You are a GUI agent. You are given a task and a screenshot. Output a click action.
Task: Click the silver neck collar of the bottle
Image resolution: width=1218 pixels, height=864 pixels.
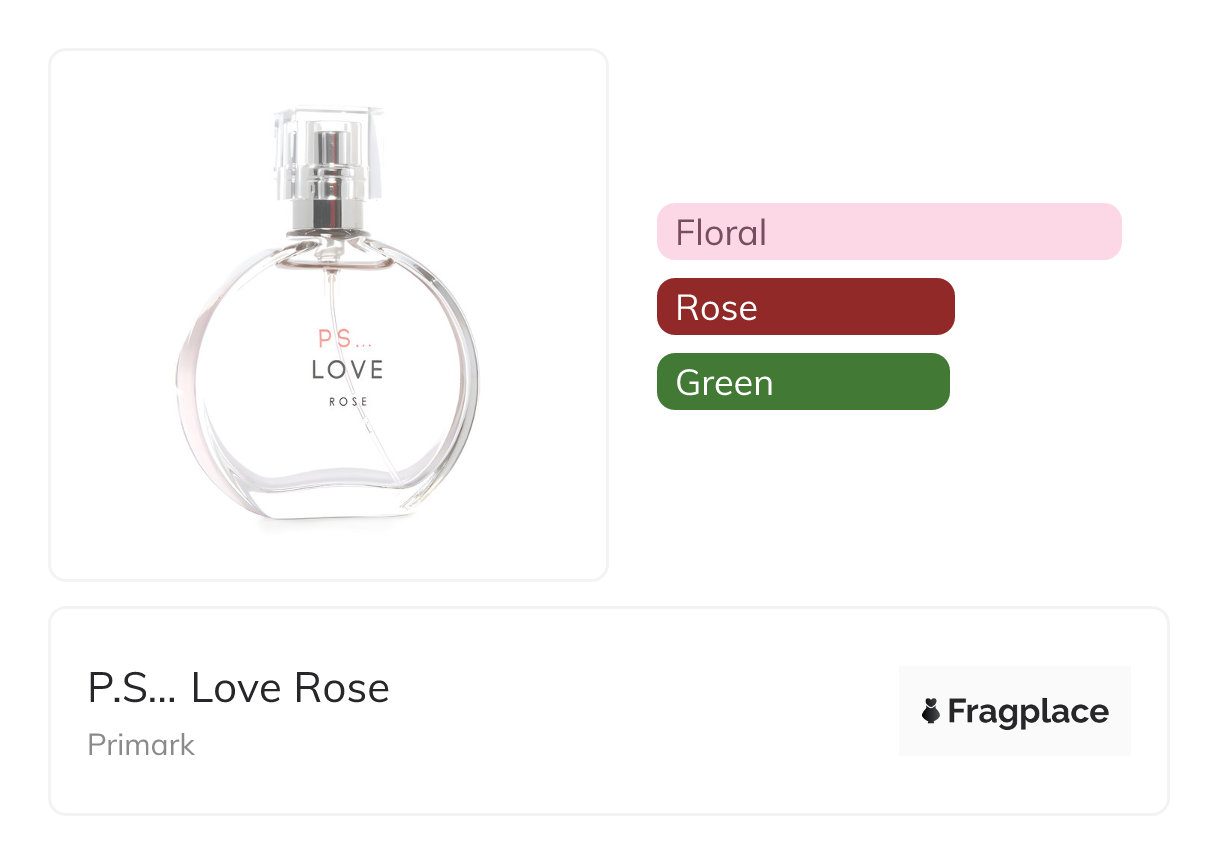327,214
